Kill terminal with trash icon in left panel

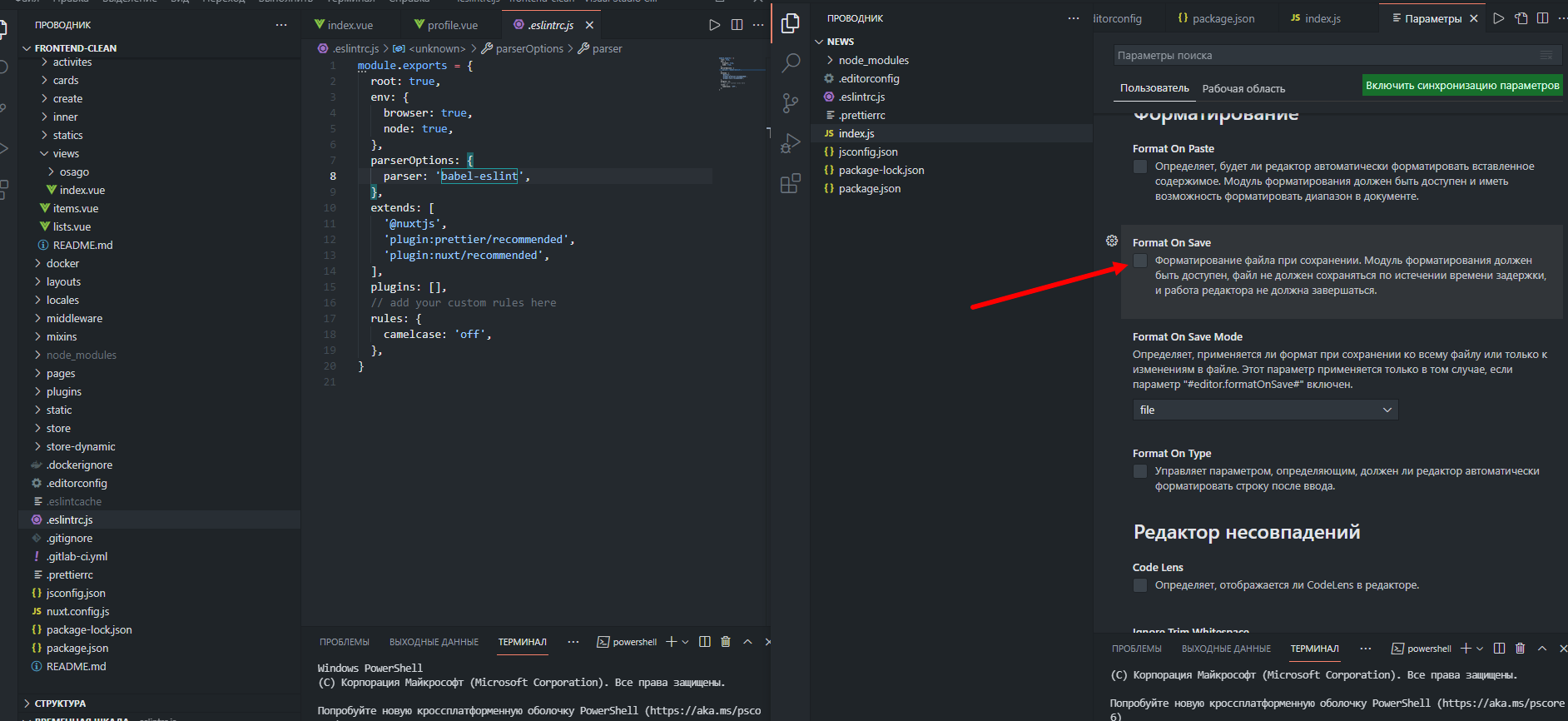coord(726,642)
